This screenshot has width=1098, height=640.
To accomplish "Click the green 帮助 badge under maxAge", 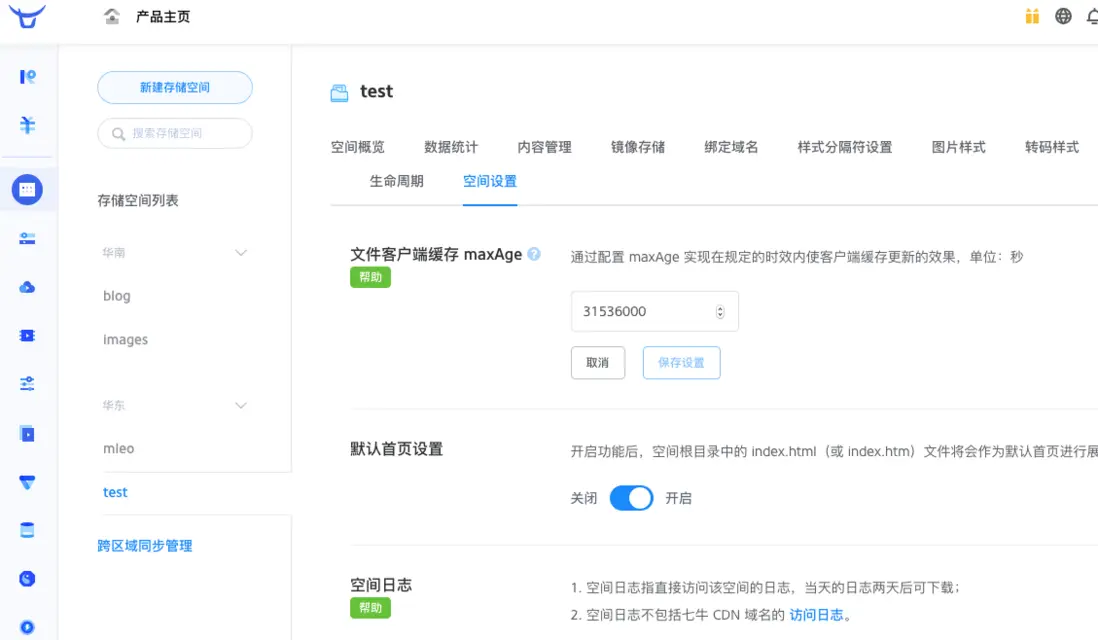I will click(x=370, y=277).
